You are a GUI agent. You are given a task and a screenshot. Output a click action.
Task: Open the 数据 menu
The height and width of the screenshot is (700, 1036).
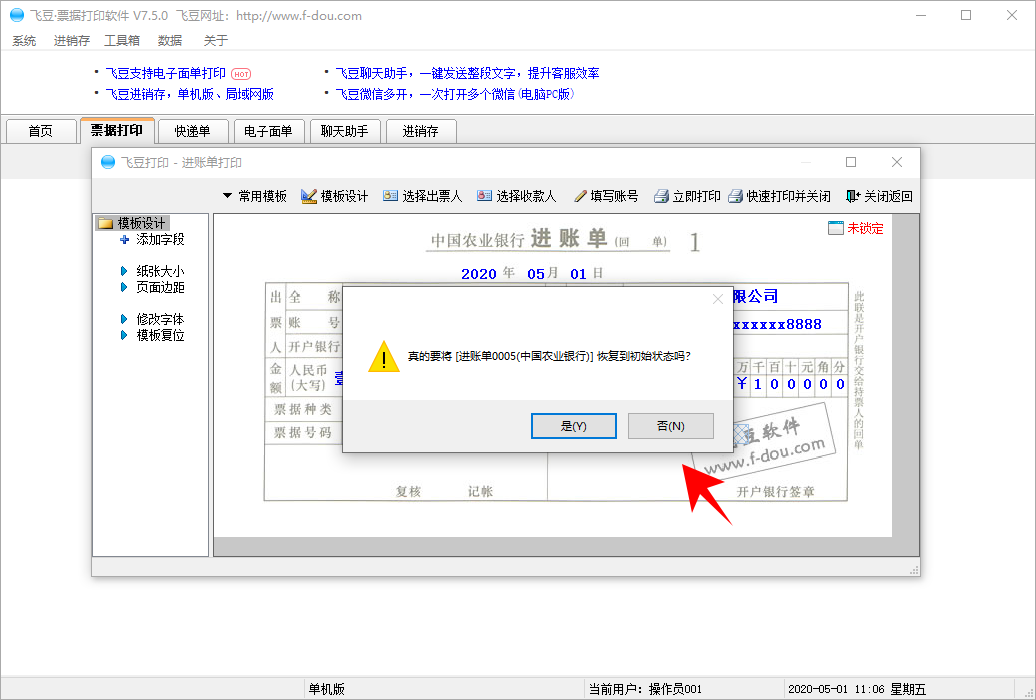[x=170, y=40]
